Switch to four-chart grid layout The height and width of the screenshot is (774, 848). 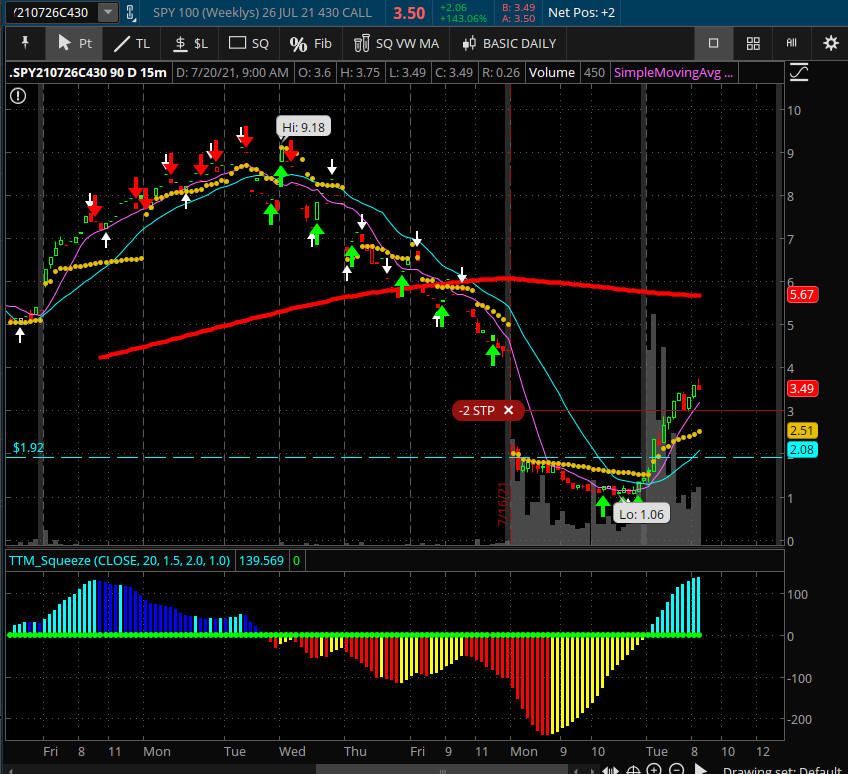pos(754,44)
